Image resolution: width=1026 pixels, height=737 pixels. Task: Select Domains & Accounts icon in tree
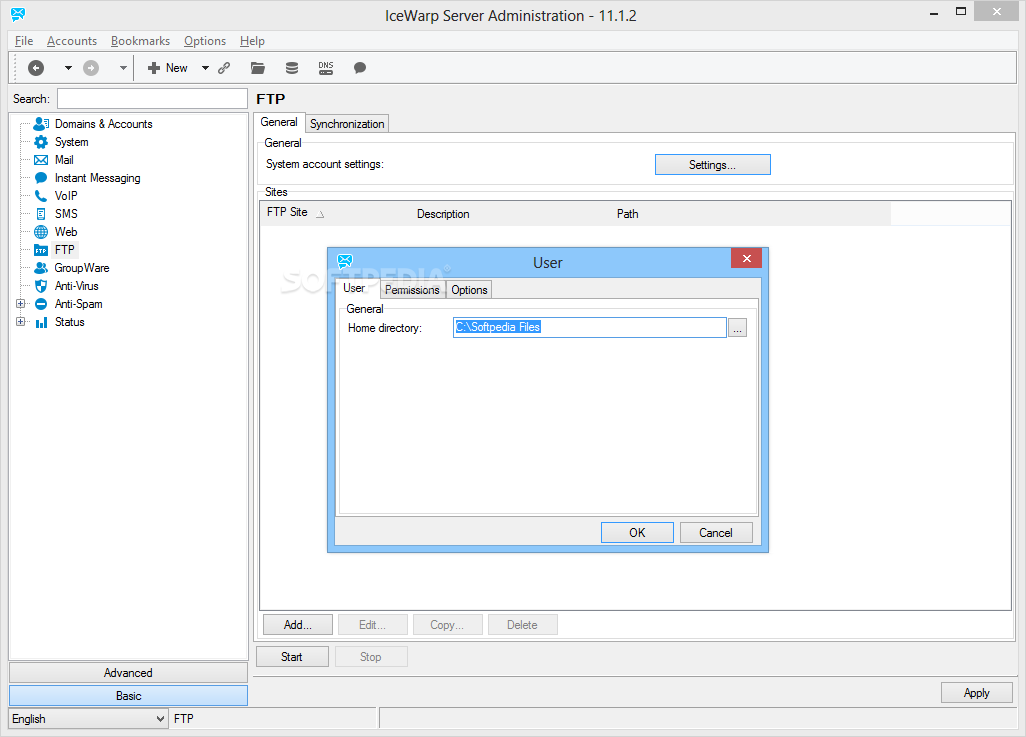click(41, 124)
